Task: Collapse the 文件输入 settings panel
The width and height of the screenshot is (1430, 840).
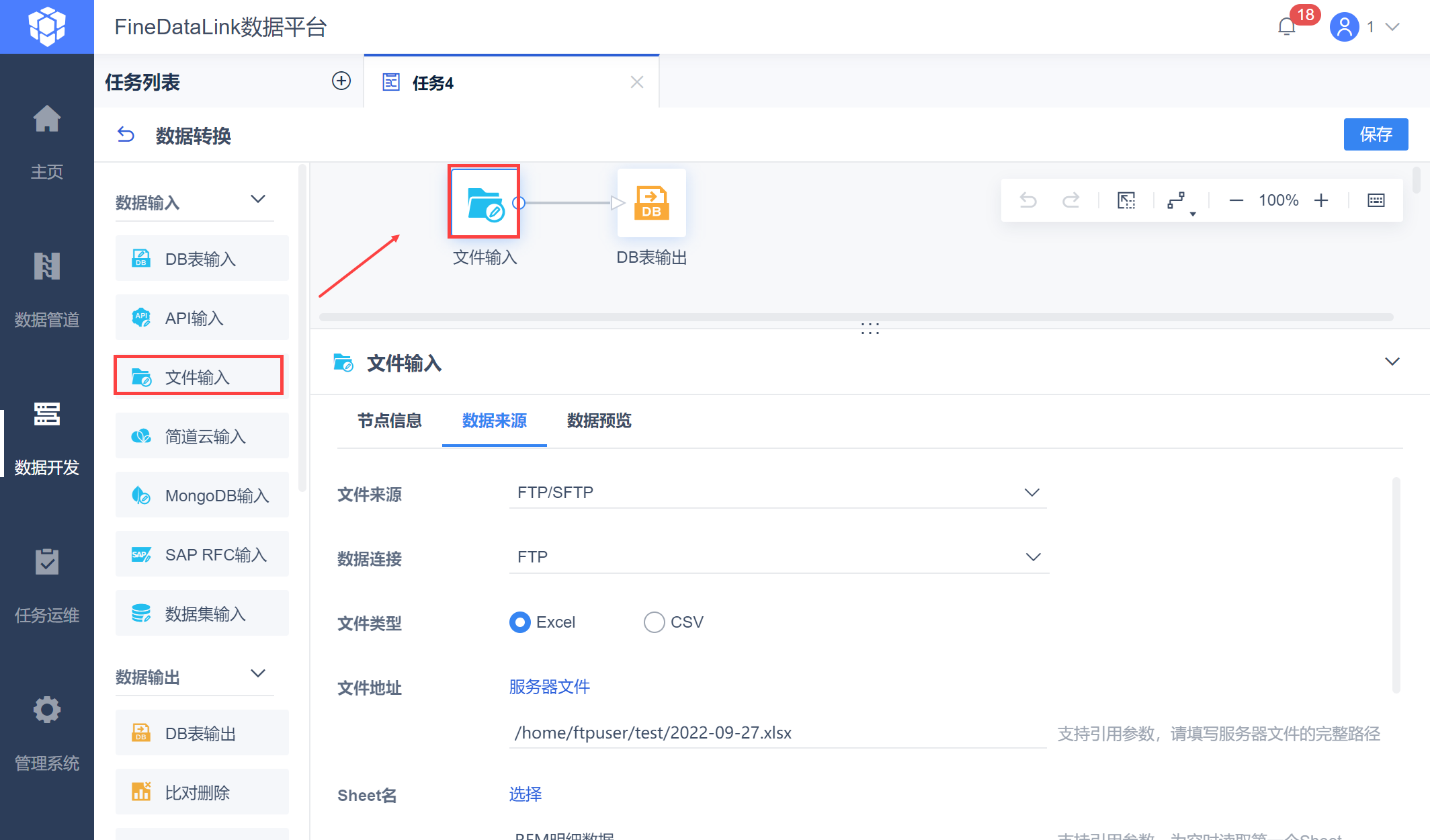Action: click(1392, 362)
